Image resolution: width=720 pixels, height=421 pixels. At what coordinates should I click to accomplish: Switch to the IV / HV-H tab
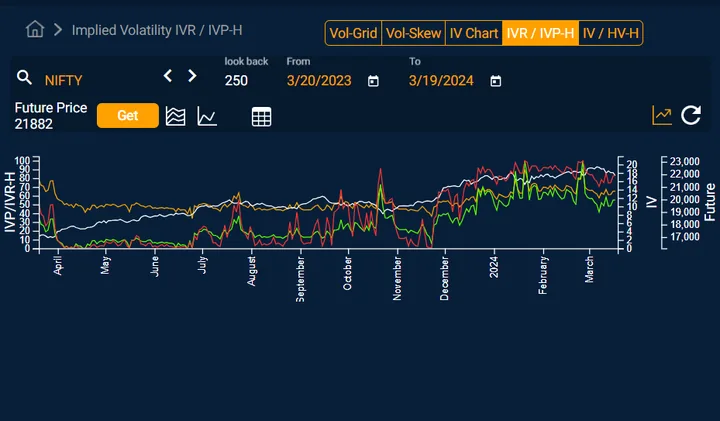click(611, 33)
